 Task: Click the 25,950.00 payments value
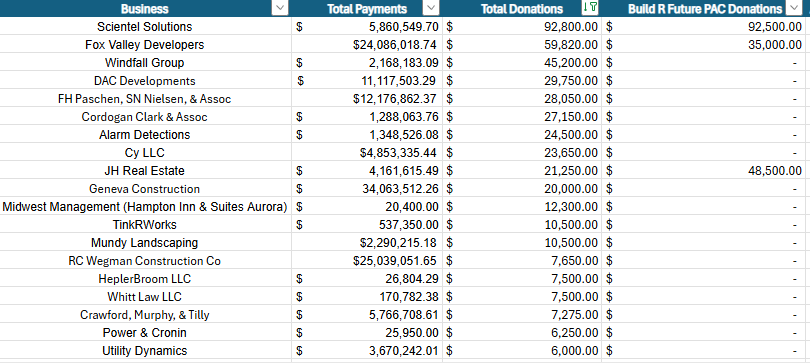(412, 333)
